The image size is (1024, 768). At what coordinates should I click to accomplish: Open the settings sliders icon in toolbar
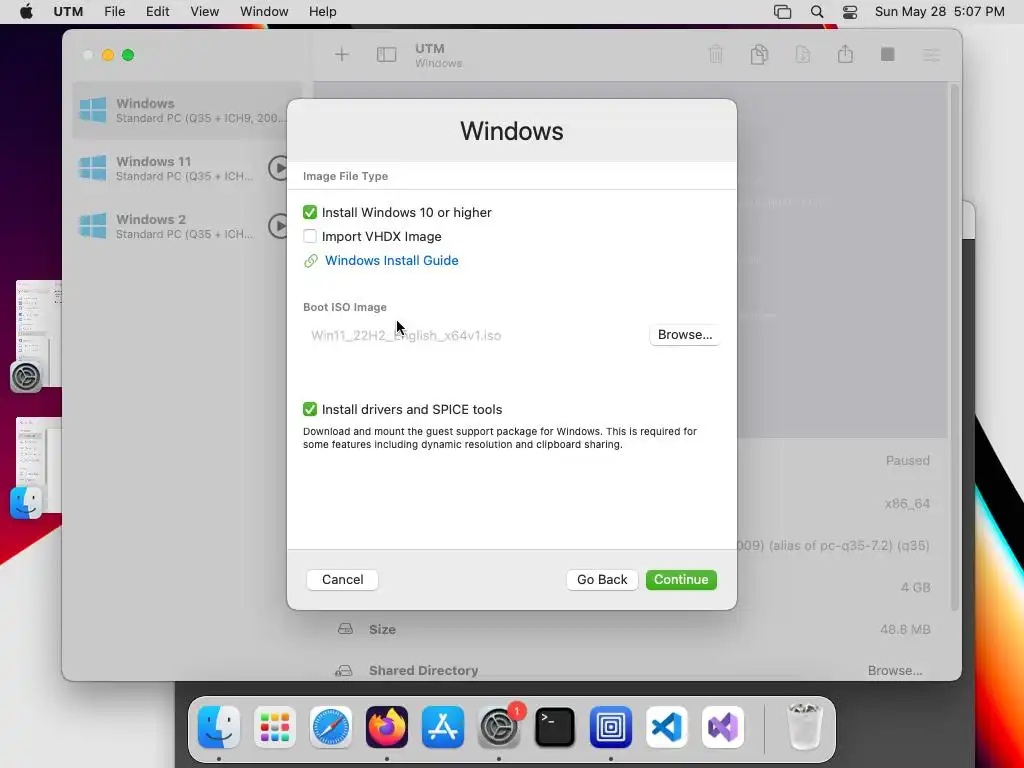pyautogui.click(x=931, y=55)
